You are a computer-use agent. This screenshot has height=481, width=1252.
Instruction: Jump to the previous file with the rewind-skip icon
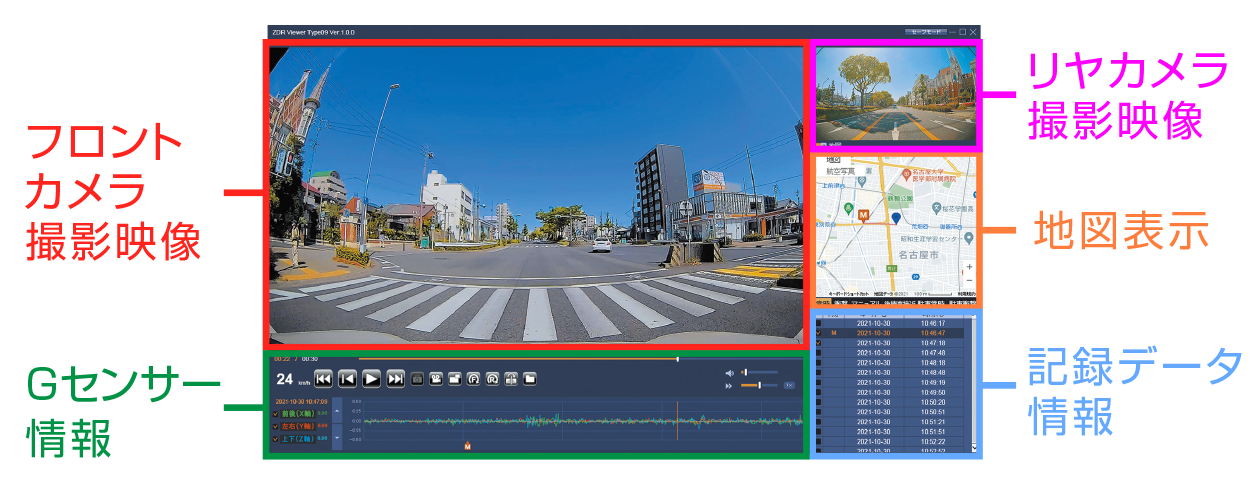323,379
